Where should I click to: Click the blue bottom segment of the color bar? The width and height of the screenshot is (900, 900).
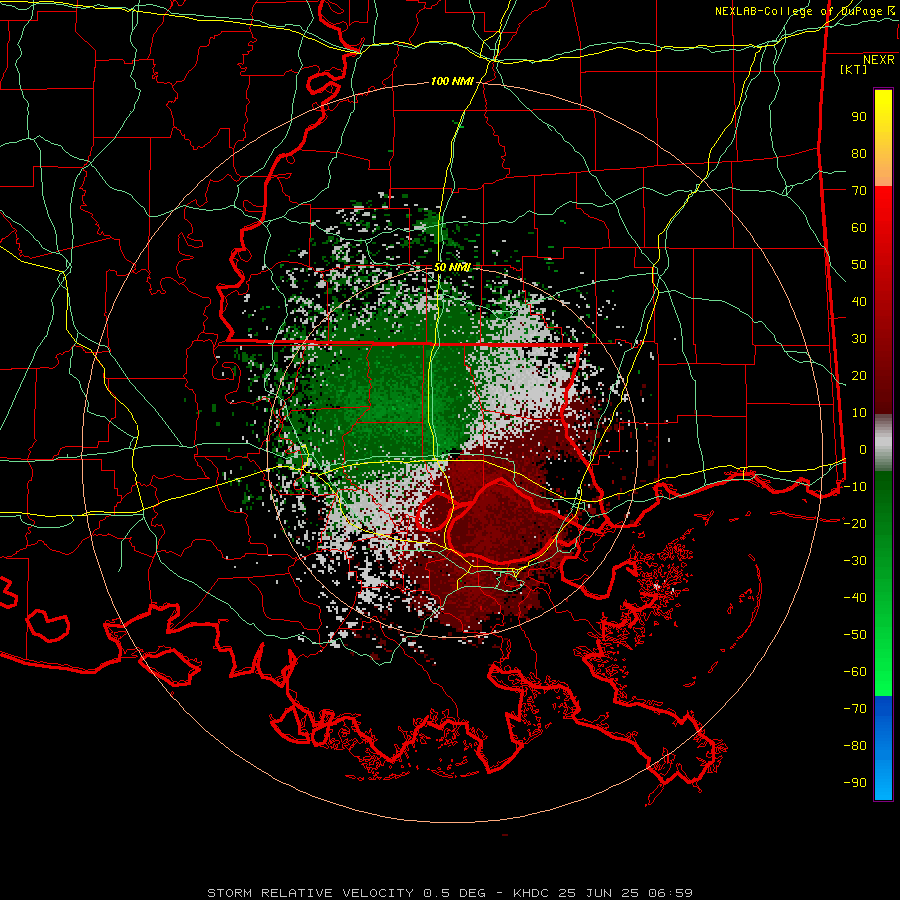(x=883, y=748)
